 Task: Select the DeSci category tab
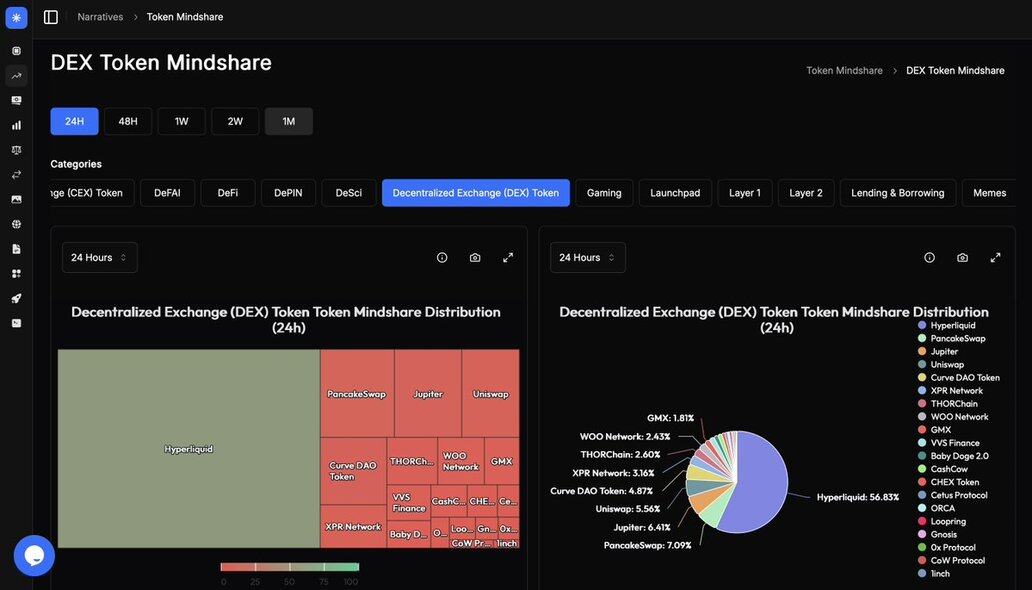(x=349, y=193)
